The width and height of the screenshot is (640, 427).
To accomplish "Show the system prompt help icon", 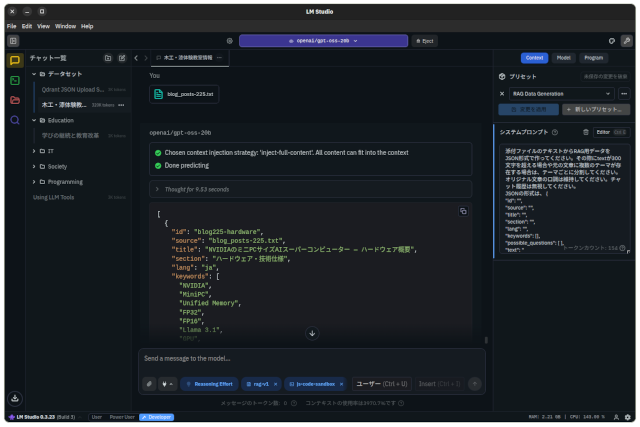I will [555, 132].
